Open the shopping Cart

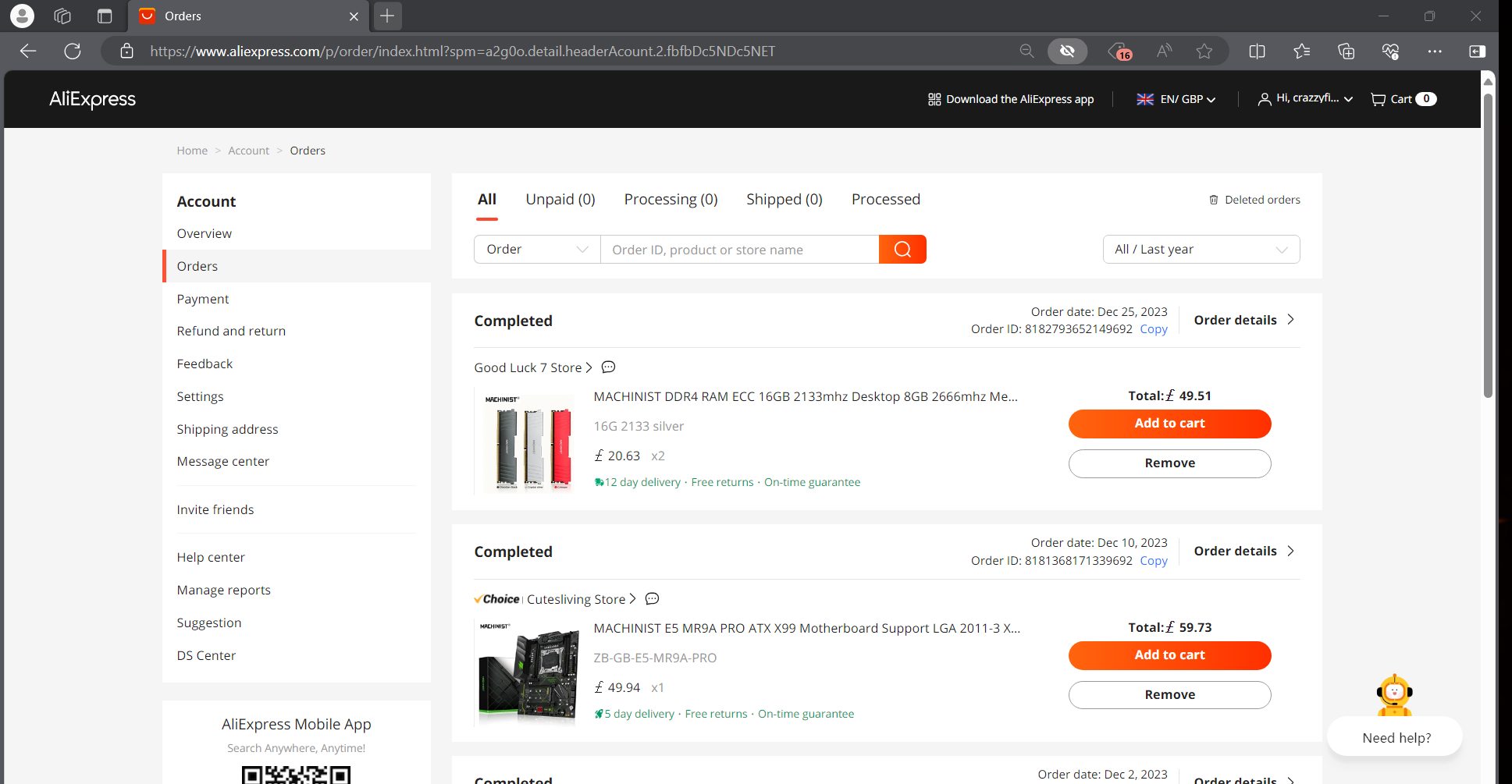[x=1403, y=99]
